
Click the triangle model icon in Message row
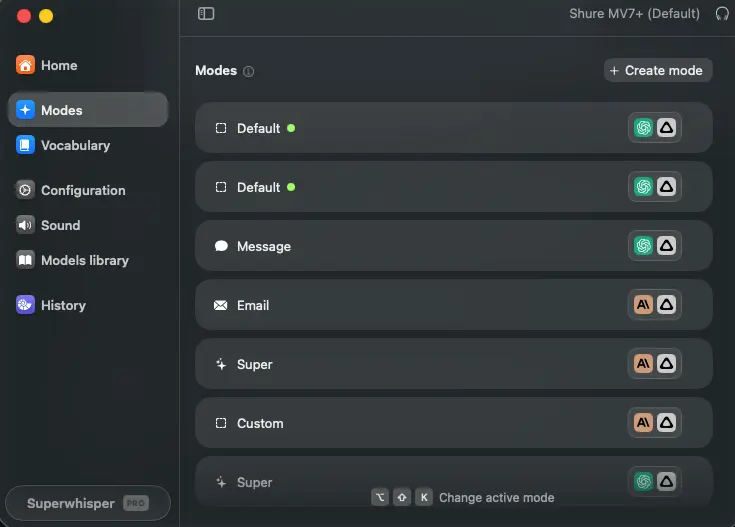[x=666, y=246]
